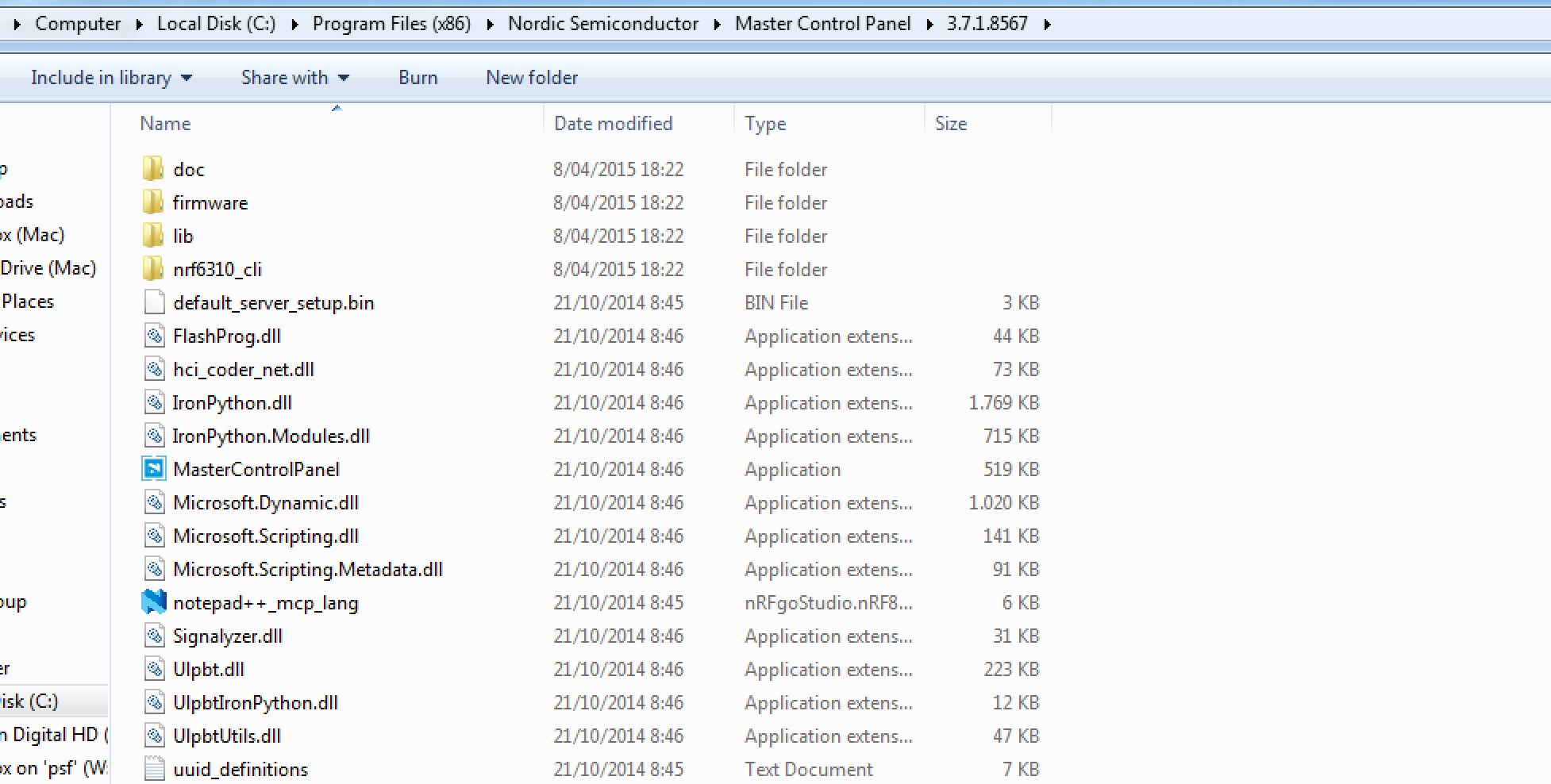Select Places item in navigation pane
This screenshot has height=784, width=1551.
tap(27, 302)
